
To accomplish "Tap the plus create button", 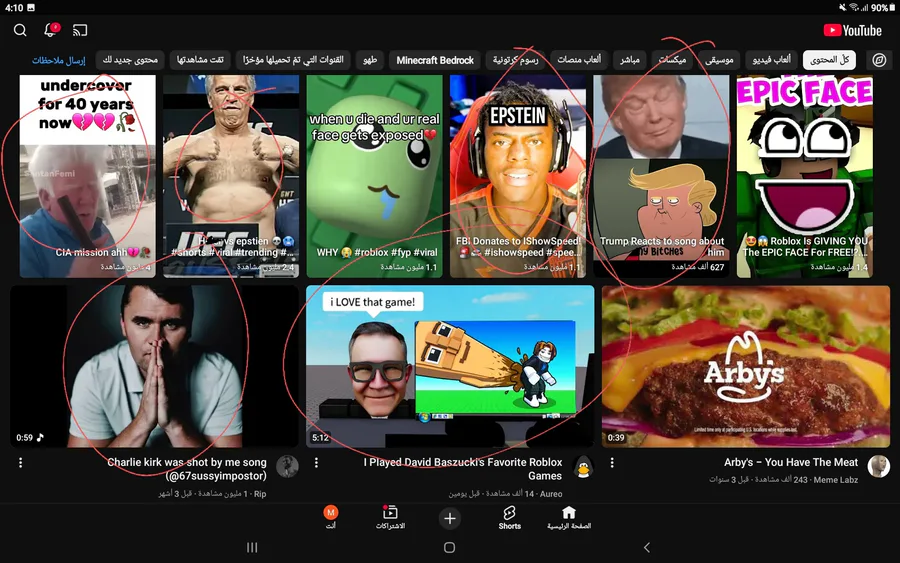I will pyautogui.click(x=449, y=519).
